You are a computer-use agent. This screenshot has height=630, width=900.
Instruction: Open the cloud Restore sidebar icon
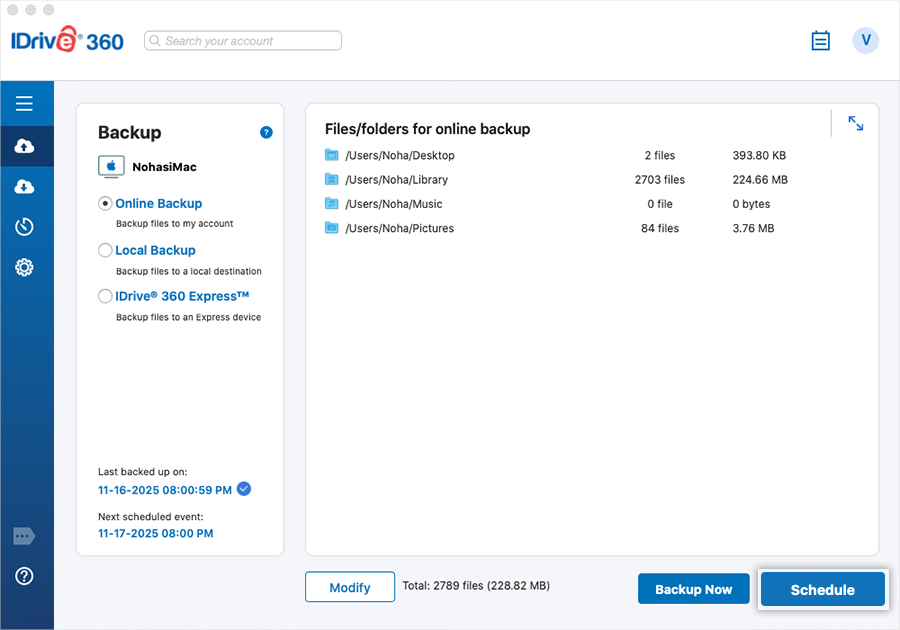[x=25, y=187]
